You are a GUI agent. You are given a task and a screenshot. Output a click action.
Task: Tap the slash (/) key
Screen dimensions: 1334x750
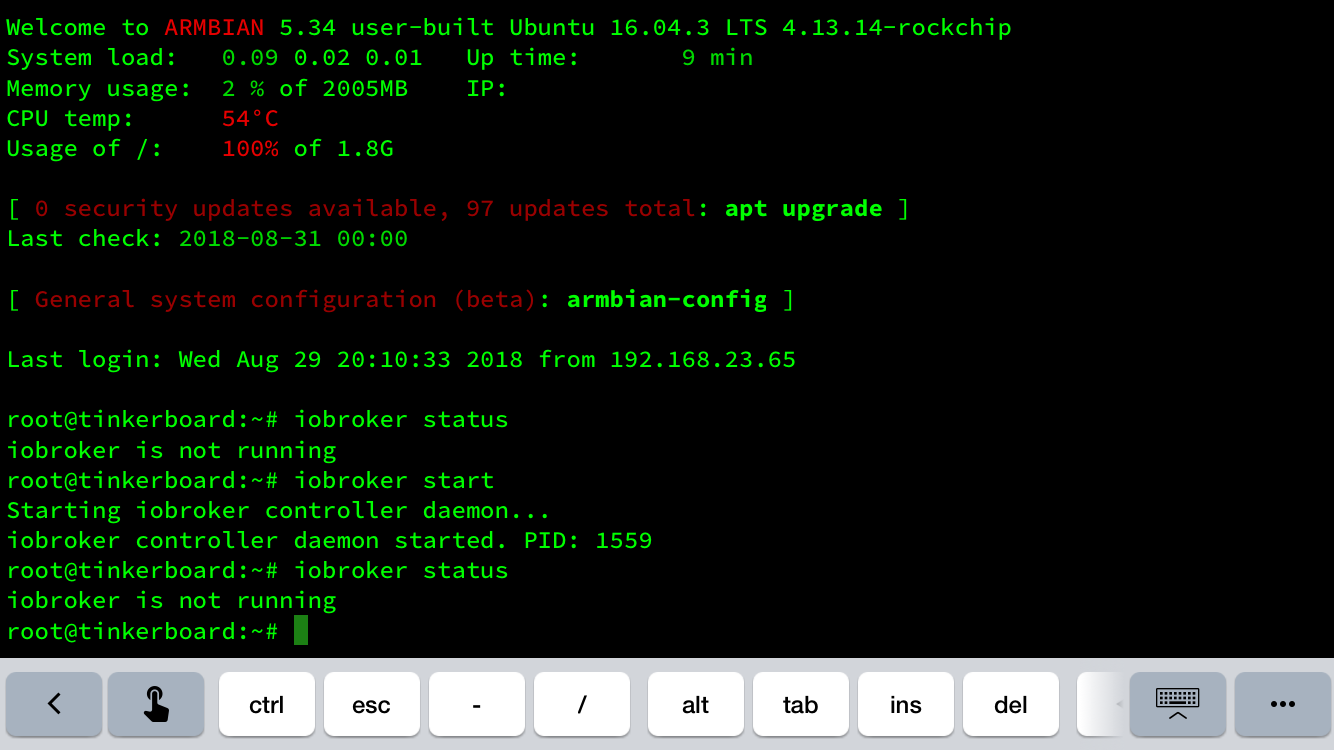point(582,704)
